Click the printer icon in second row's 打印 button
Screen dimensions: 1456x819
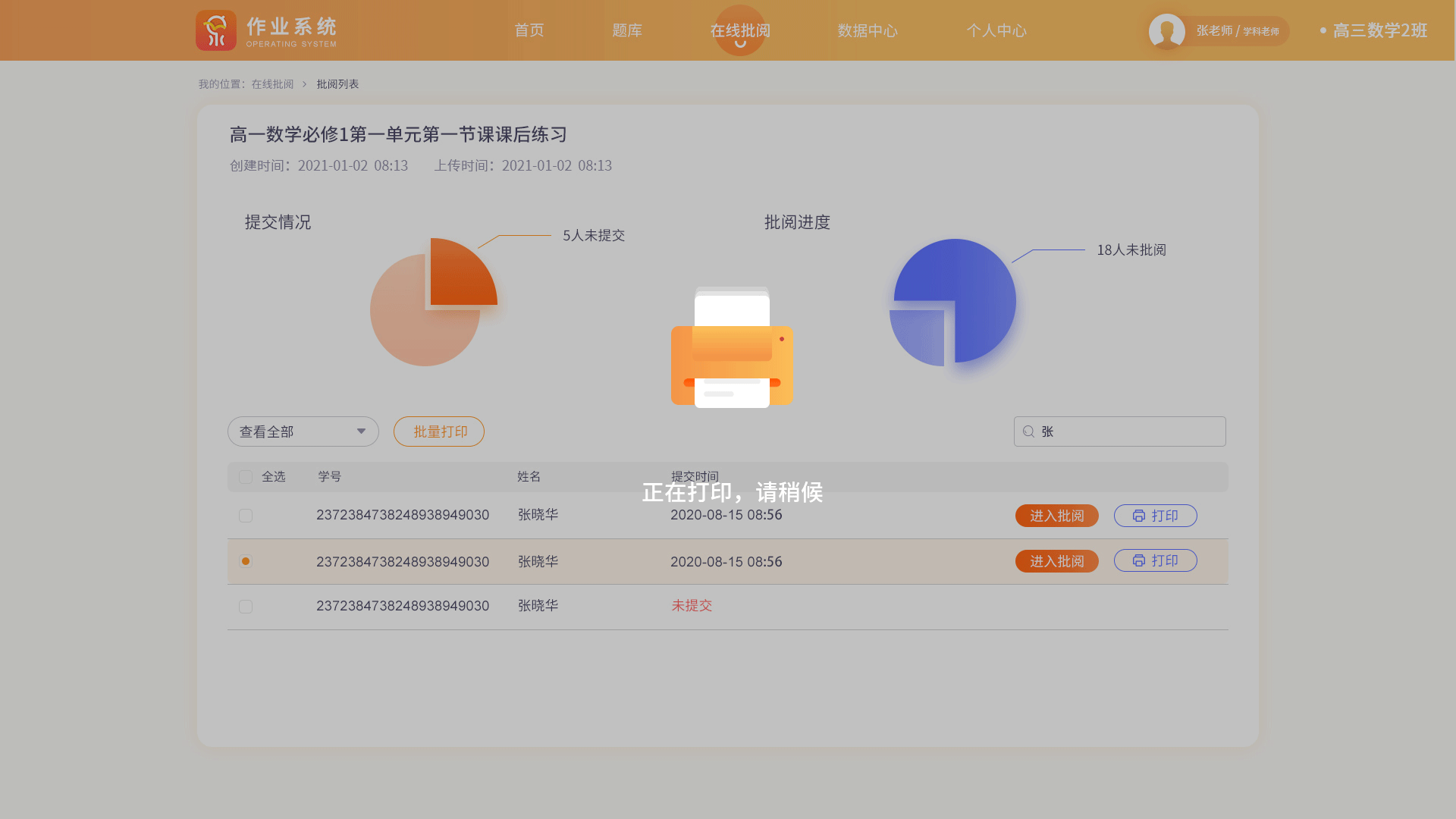click(1140, 560)
